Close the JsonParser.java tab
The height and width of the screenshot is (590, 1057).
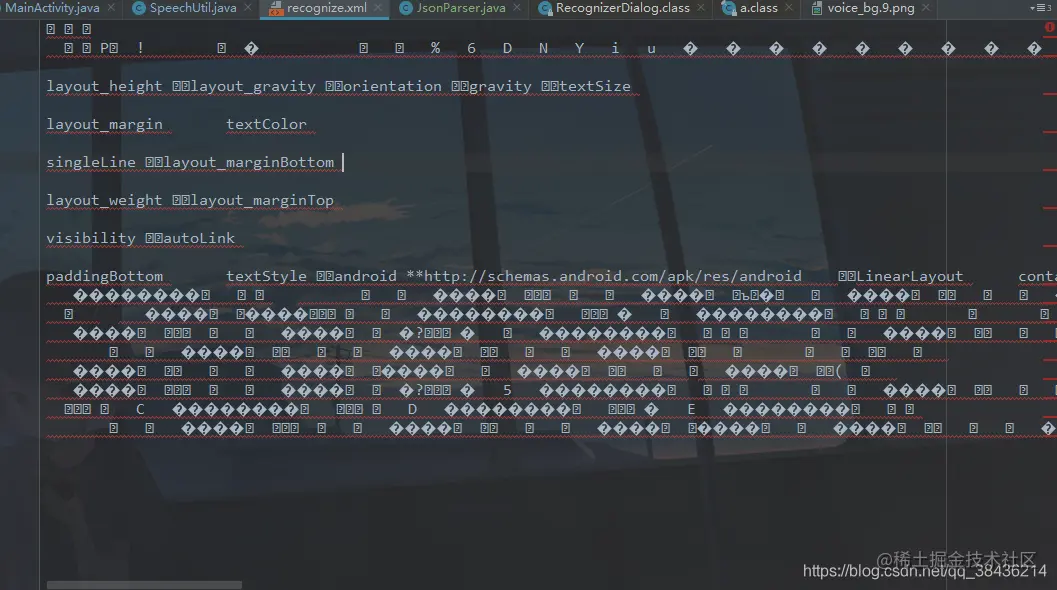point(517,7)
